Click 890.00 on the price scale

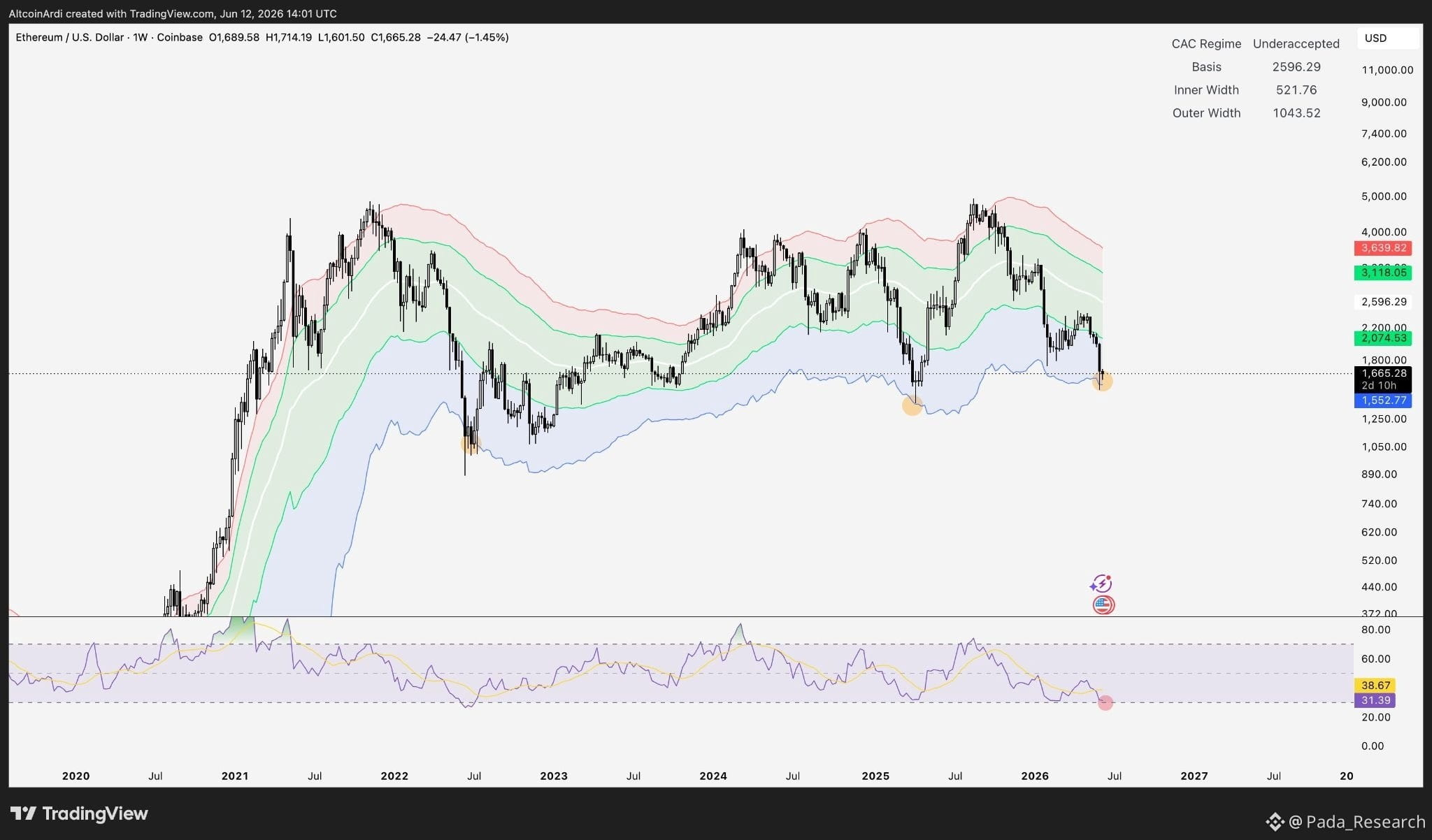(1379, 475)
